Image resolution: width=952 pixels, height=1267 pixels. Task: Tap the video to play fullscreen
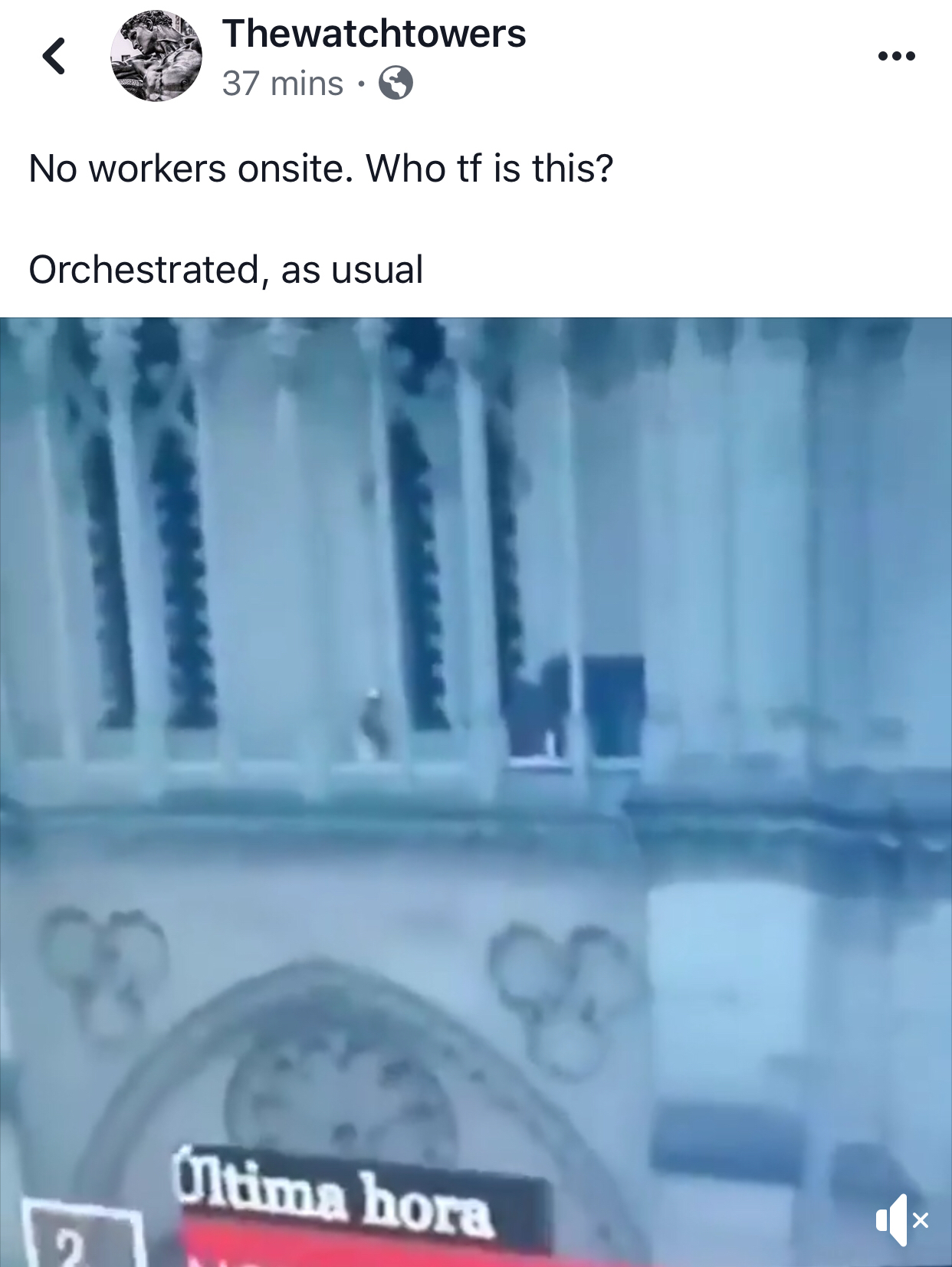click(x=476, y=792)
